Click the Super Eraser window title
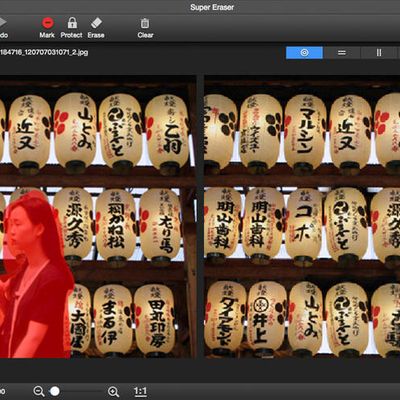The height and width of the screenshot is (400, 400). [212, 7]
